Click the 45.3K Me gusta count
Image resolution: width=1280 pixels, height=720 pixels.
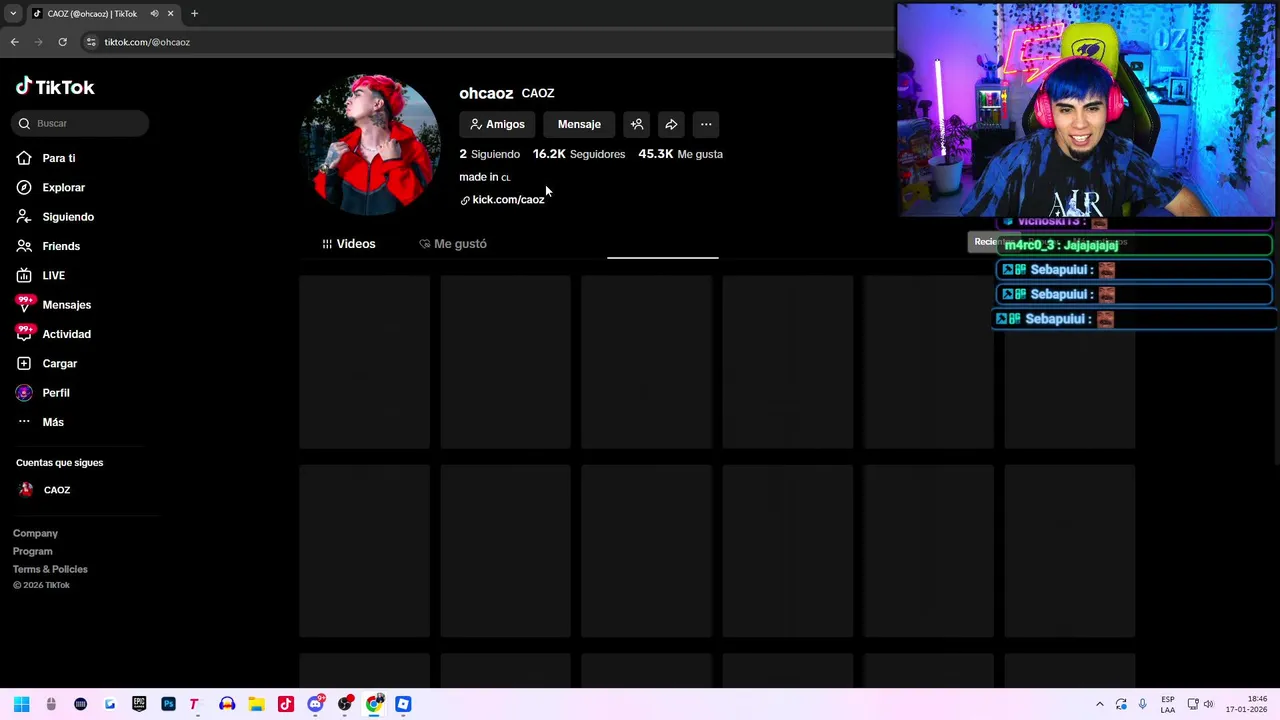click(680, 154)
